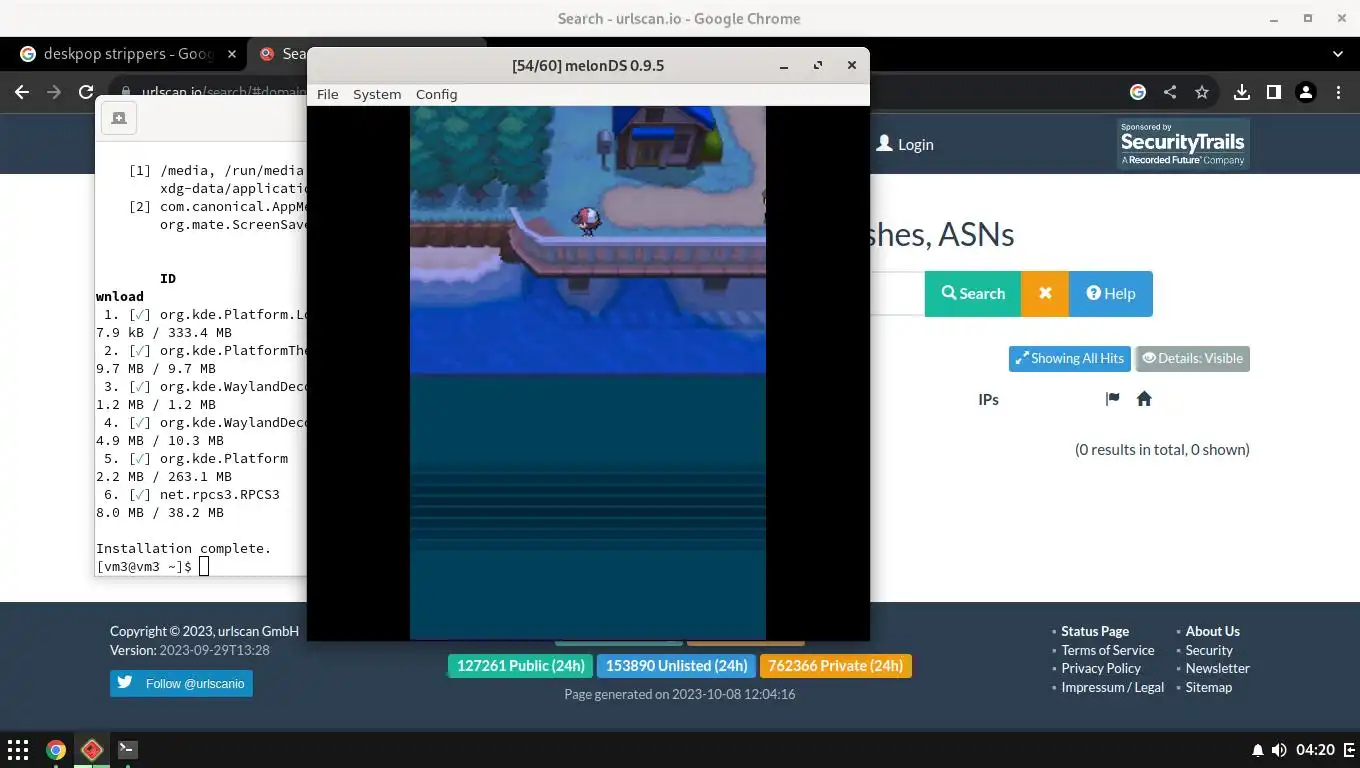This screenshot has width=1360, height=768.
Task: Click the volume speaker icon in the tray
Action: tap(1279, 750)
